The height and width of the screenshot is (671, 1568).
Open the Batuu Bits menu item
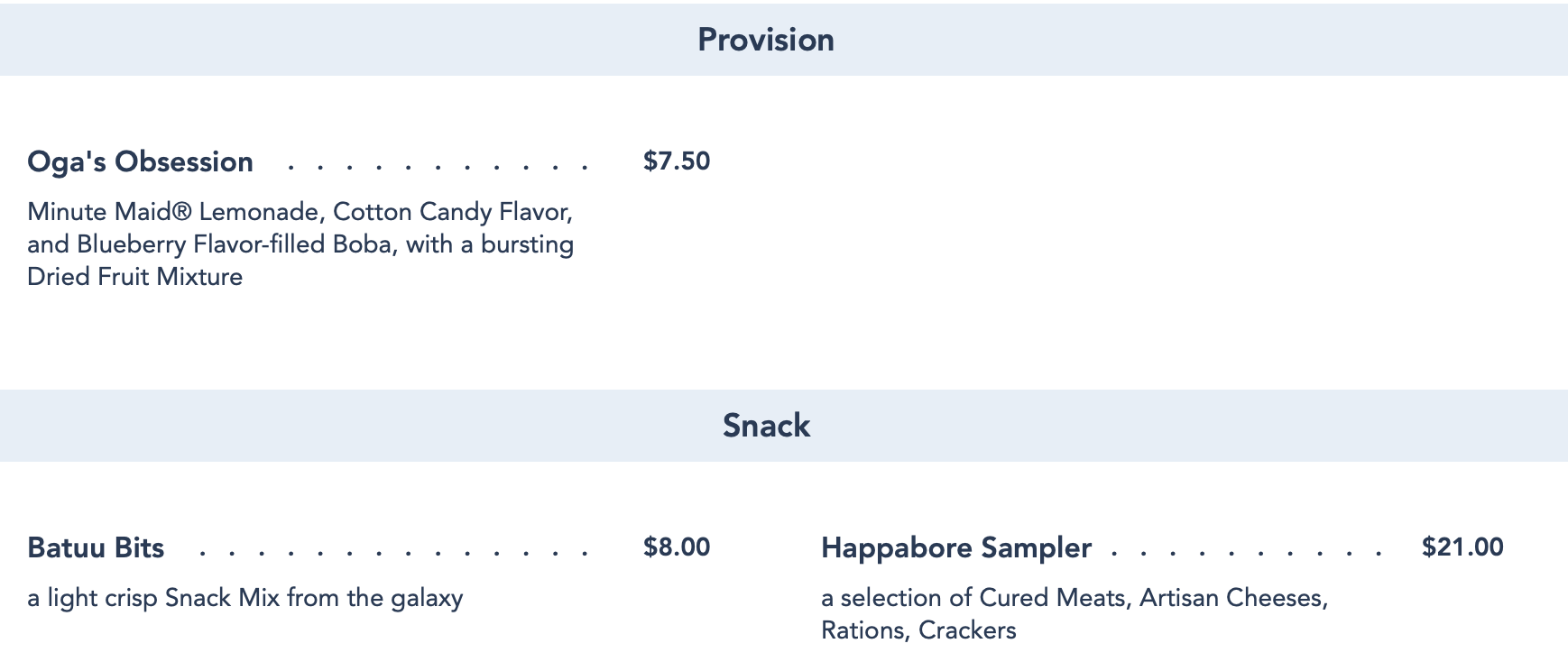[x=96, y=547]
